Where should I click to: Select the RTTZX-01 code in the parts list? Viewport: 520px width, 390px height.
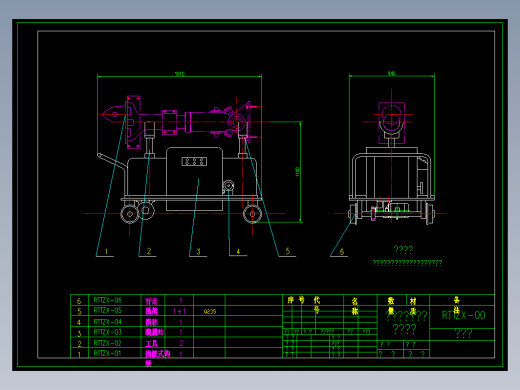[108, 353]
